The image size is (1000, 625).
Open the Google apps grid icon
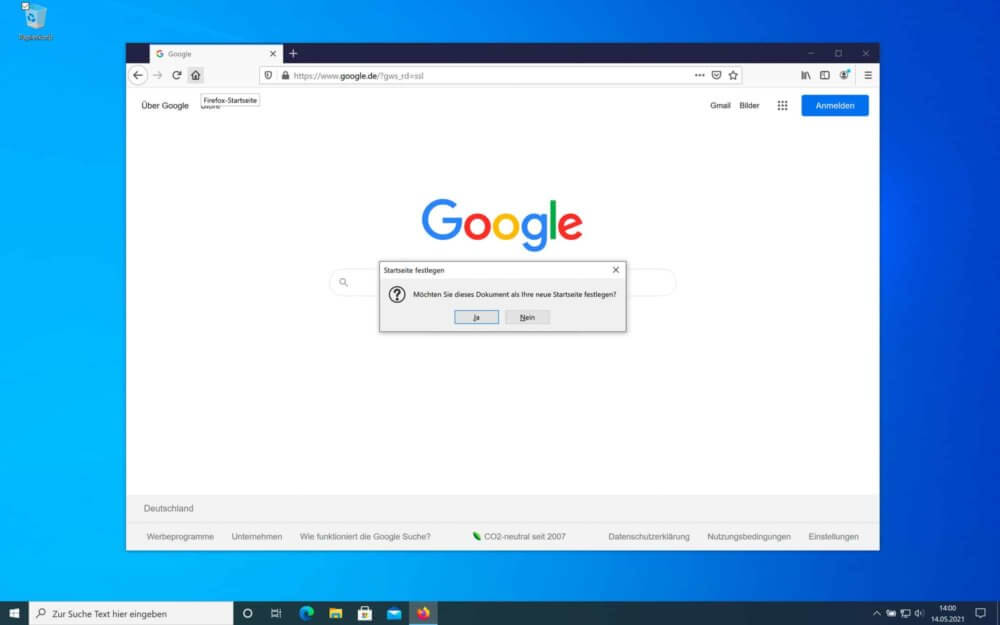click(x=783, y=105)
